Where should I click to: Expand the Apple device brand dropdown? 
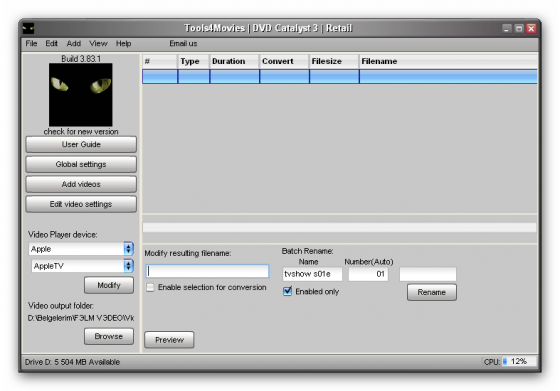128,249
